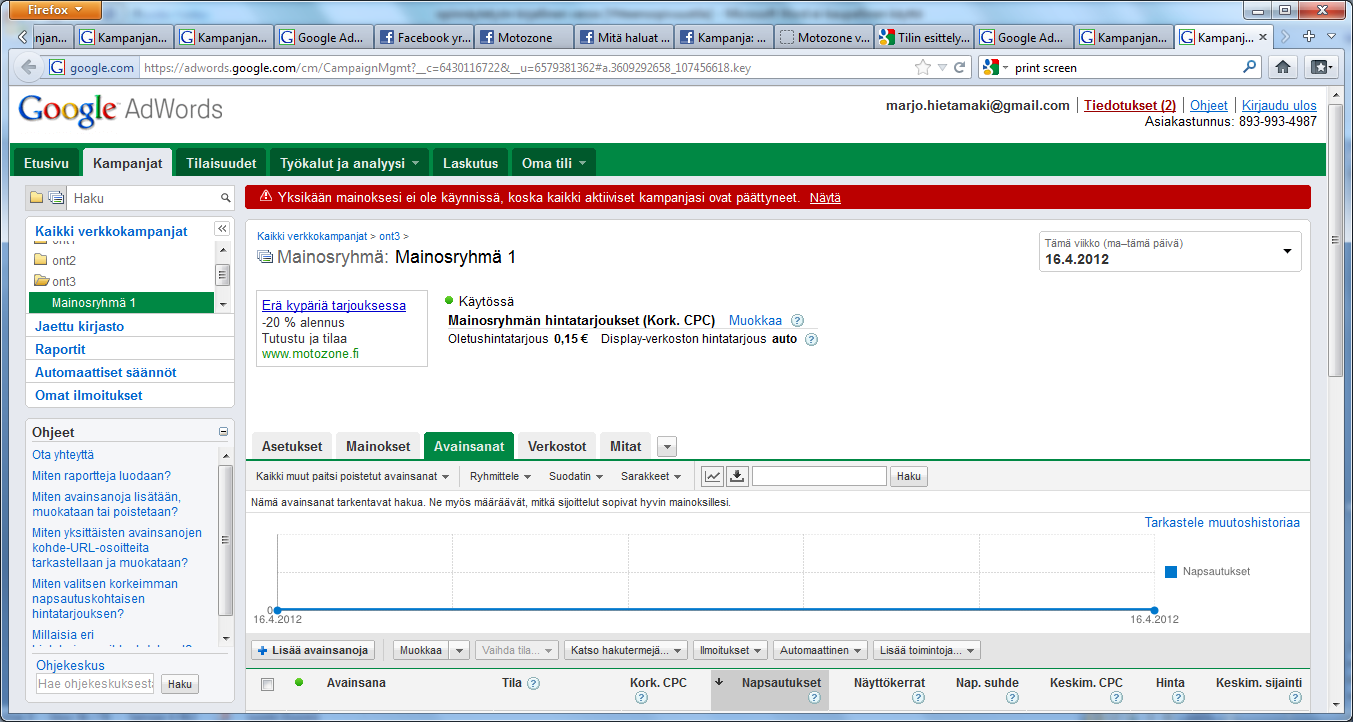Click the help icon under Hinta column
The height and width of the screenshot is (722, 1353).
click(x=1178, y=698)
